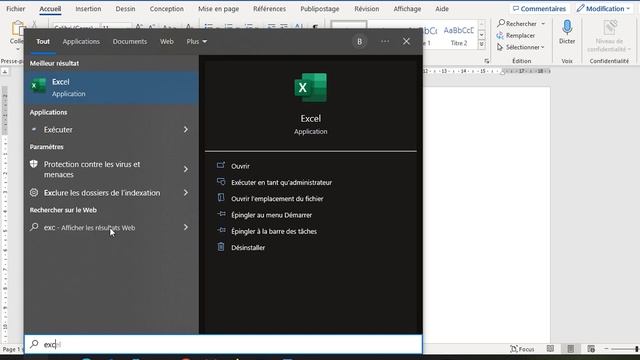Click the Commentaires button
Image resolution: width=640 pixels, height=360 pixels.
click(x=539, y=9)
